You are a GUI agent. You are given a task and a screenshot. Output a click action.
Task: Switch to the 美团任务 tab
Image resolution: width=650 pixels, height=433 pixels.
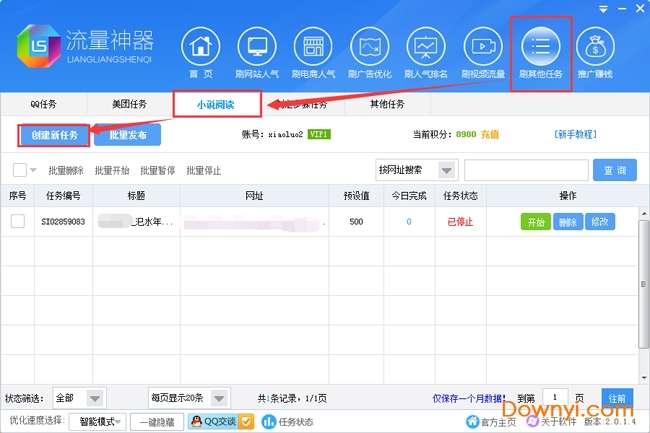[129, 104]
